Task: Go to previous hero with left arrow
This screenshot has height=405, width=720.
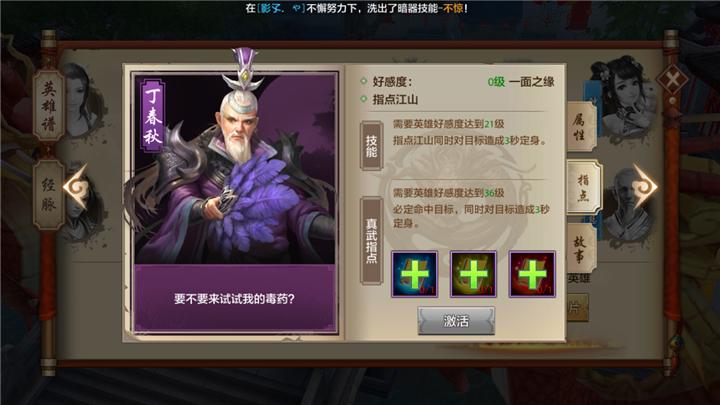Action: point(76,187)
